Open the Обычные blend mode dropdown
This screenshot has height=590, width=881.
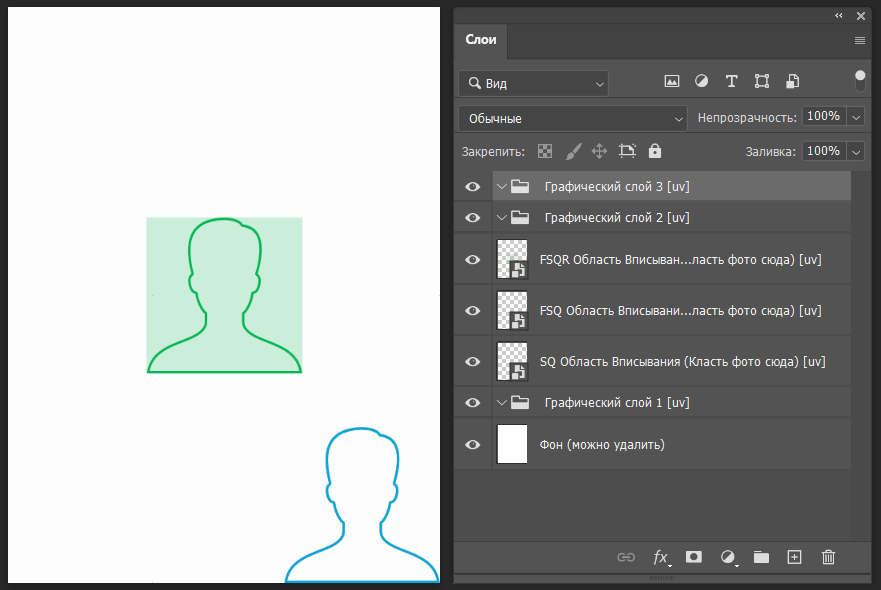click(x=573, y=118)
